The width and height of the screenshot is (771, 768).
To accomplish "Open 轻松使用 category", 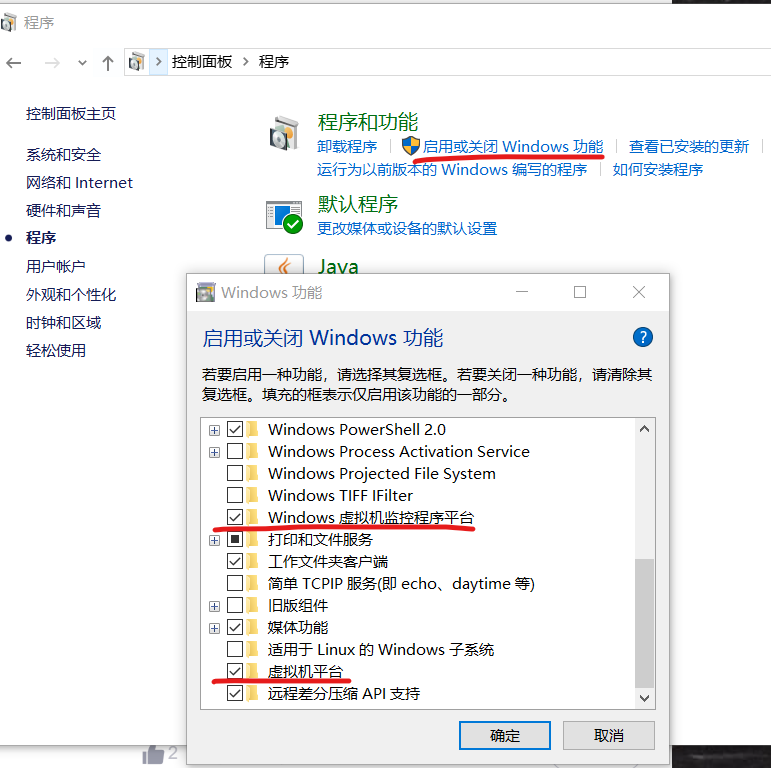I will point(56,350).
